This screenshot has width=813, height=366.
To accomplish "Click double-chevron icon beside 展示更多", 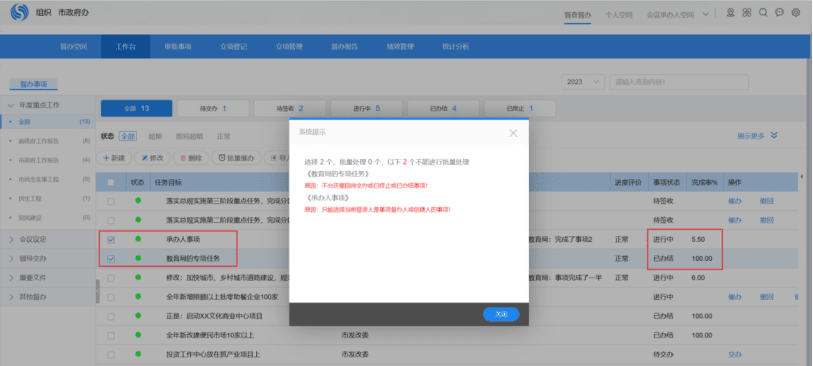I will (x=774, y=136).
